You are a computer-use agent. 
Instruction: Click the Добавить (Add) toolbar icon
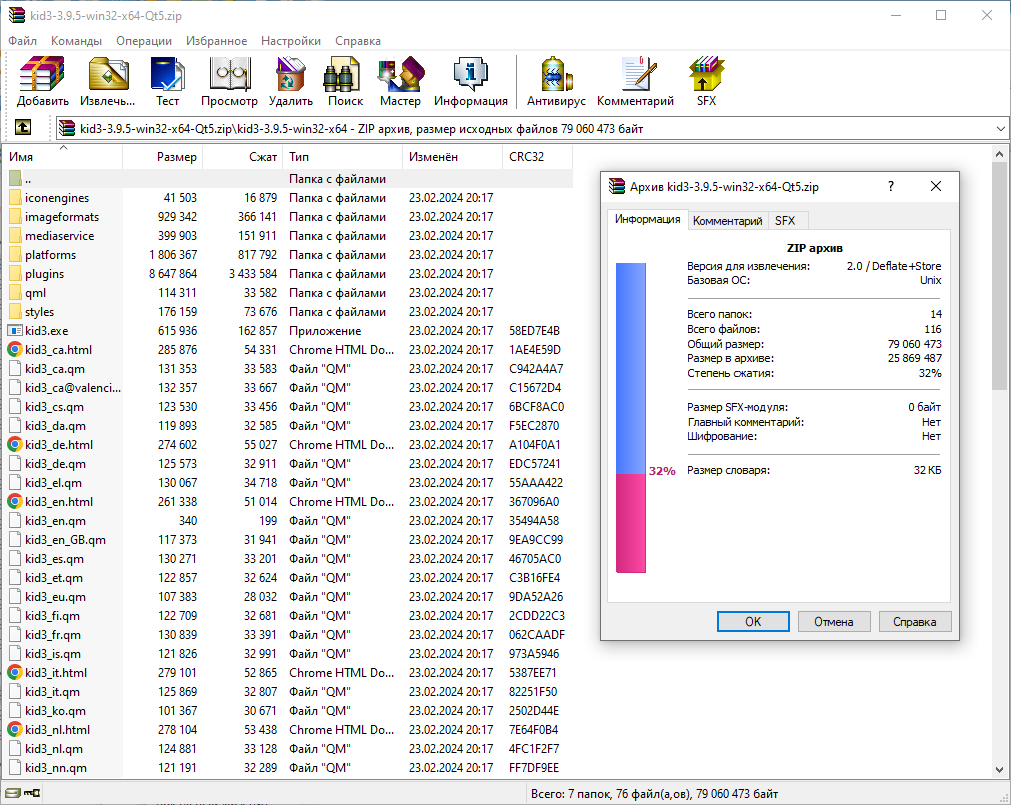click(x=42, y=82)
